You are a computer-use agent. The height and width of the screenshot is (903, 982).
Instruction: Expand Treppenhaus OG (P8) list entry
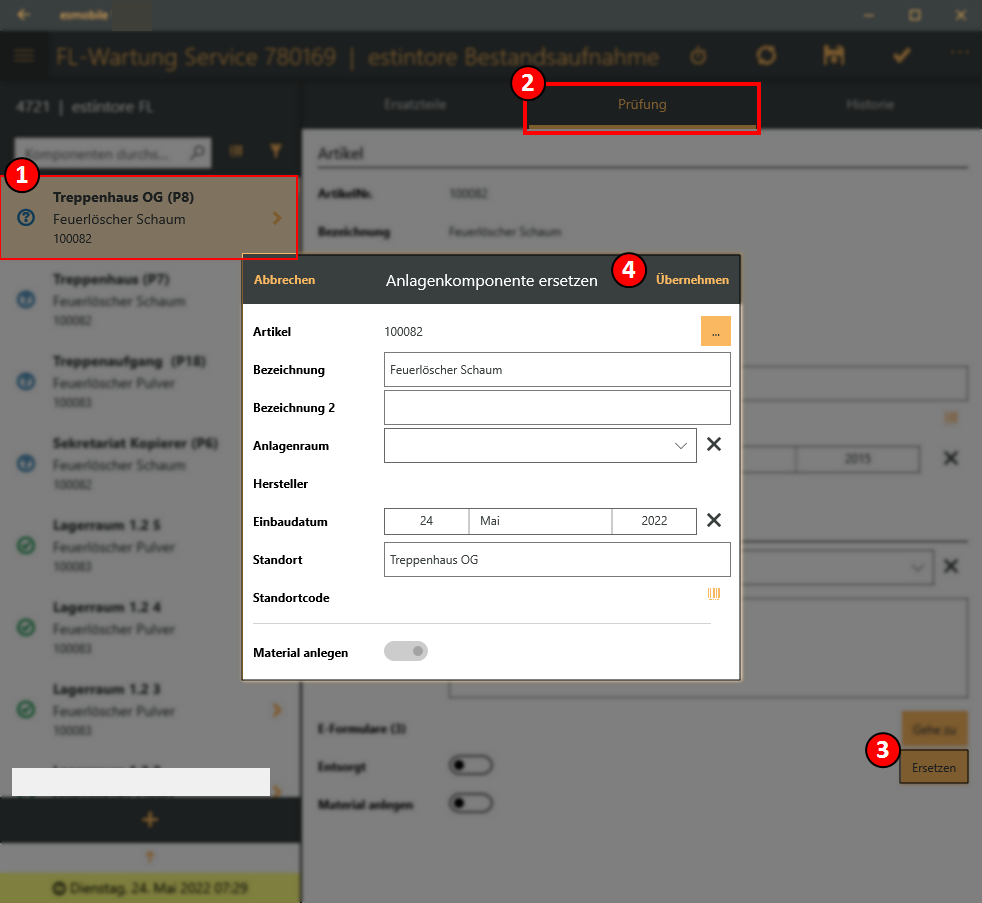point(277,218)
